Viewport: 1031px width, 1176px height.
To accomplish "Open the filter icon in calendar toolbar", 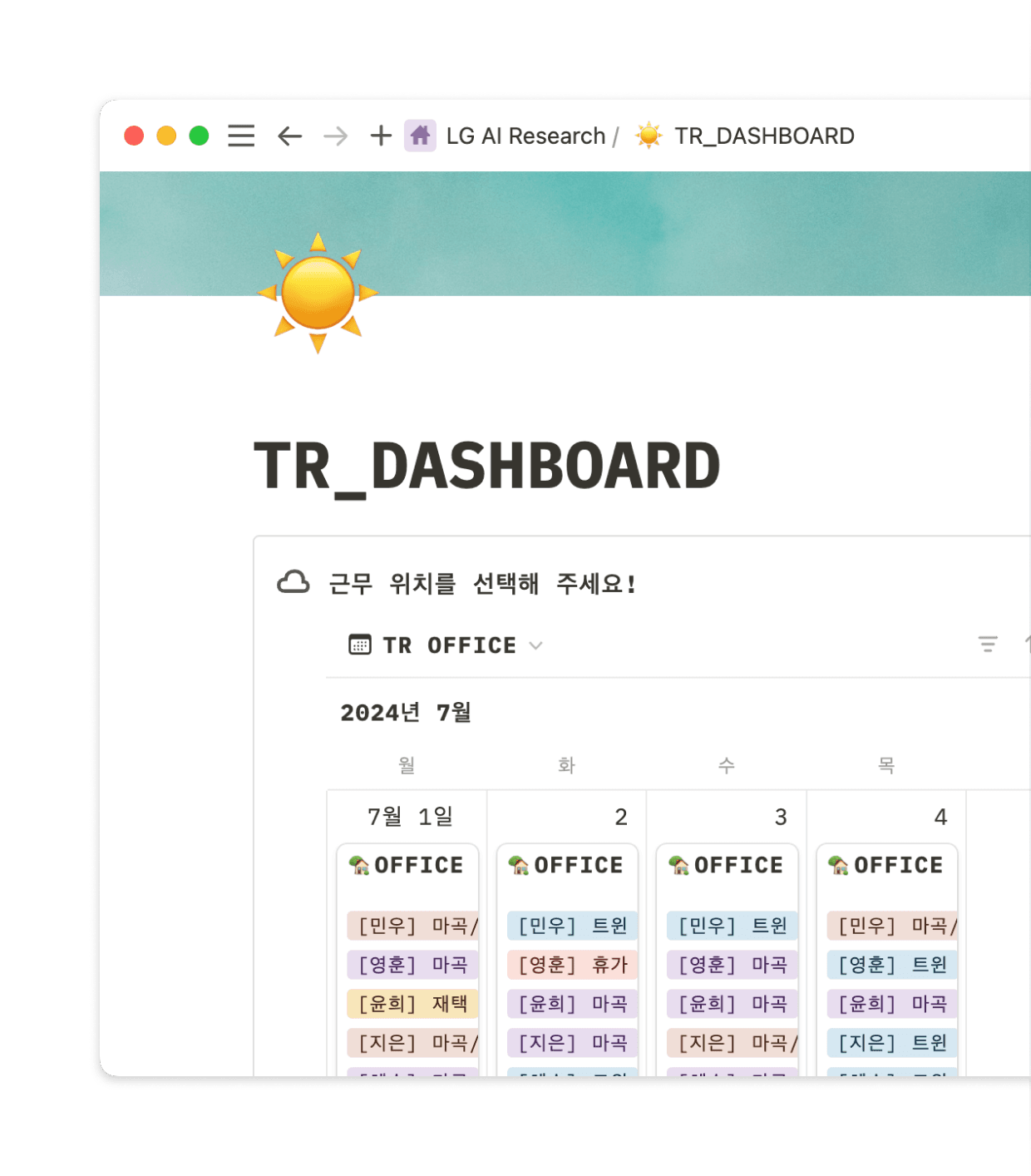I will (988, 645).
